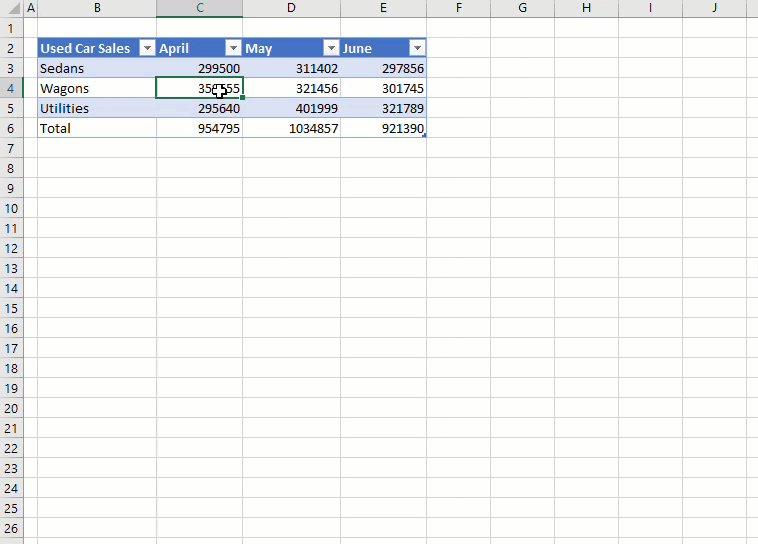This screenshot has width=758, height=544.
Task: Select column J header
Action: pyautogui.click(x=714, y=9)
